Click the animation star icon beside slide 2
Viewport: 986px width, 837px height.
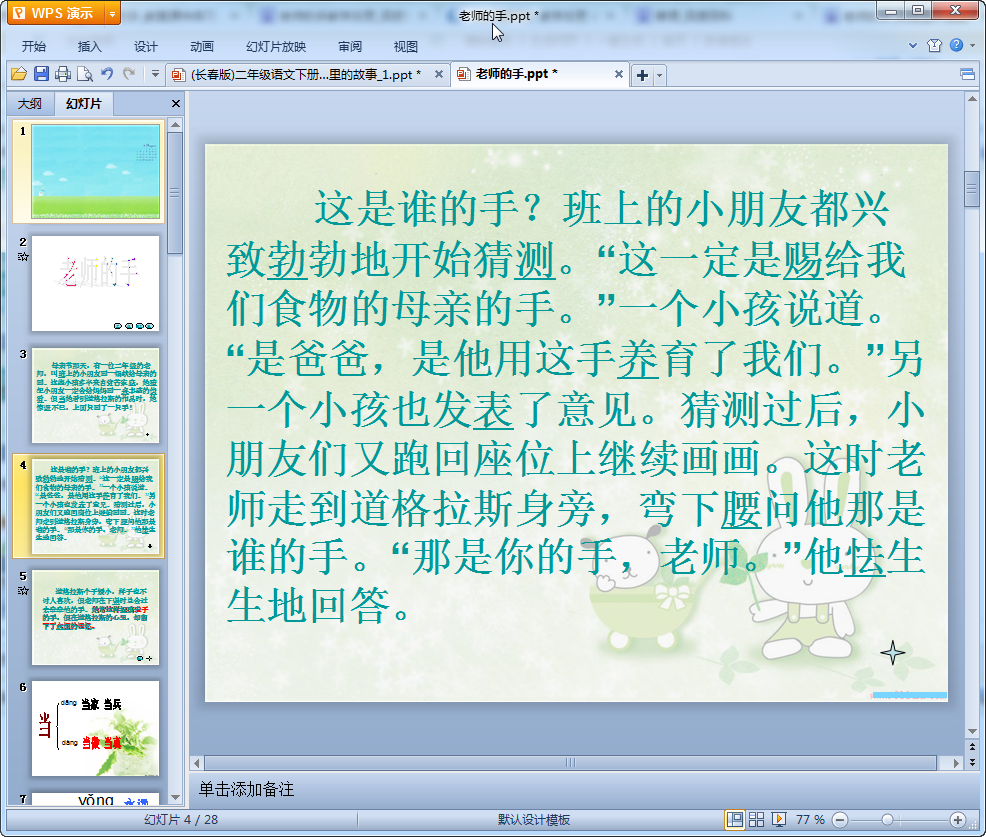coord(23,257)
